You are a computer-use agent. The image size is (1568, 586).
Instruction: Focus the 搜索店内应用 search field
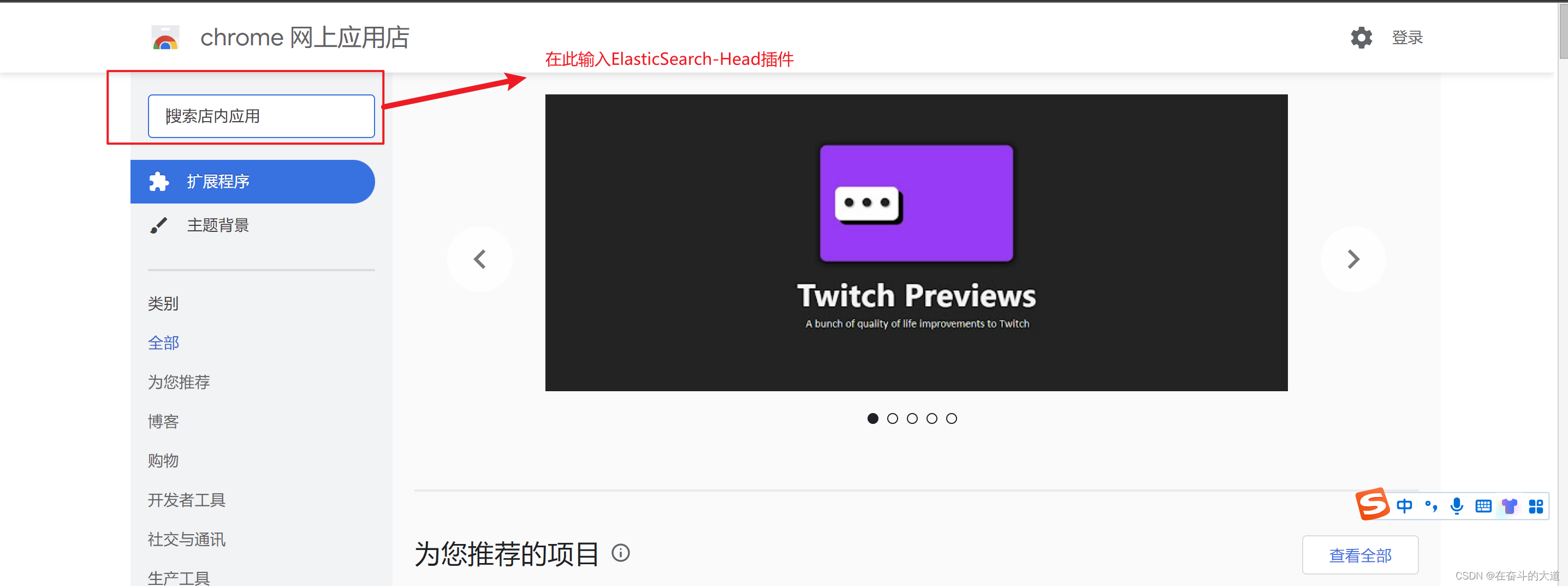261,116
